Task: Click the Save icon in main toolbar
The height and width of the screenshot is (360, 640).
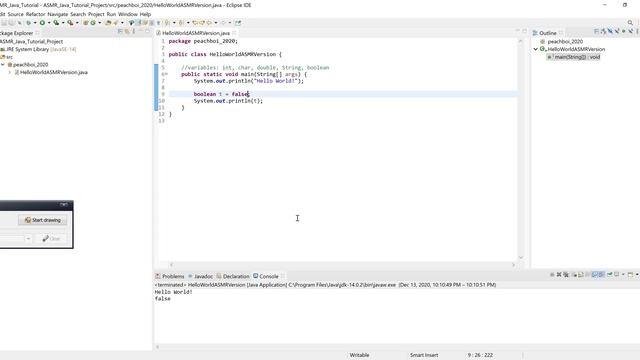Action: 4,23
